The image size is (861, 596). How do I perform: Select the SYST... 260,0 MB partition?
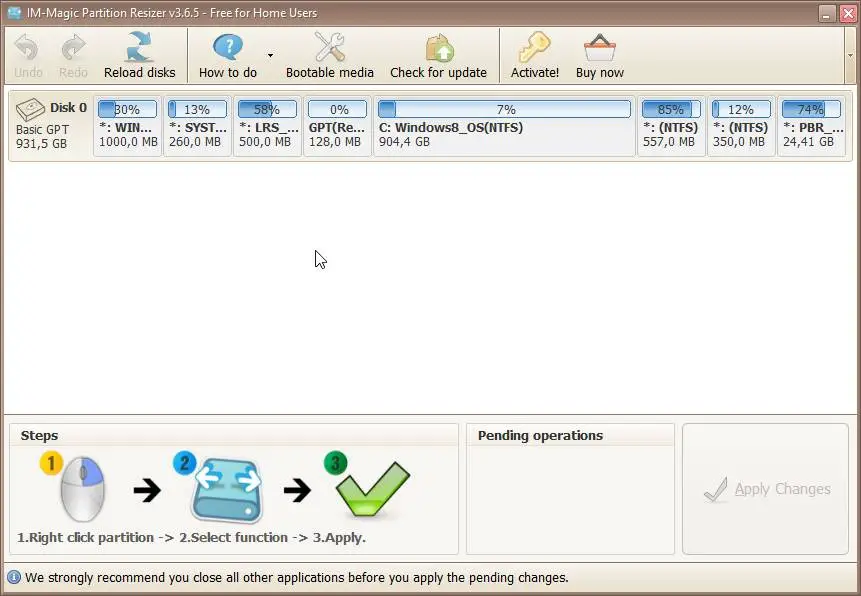coord(197,126)
